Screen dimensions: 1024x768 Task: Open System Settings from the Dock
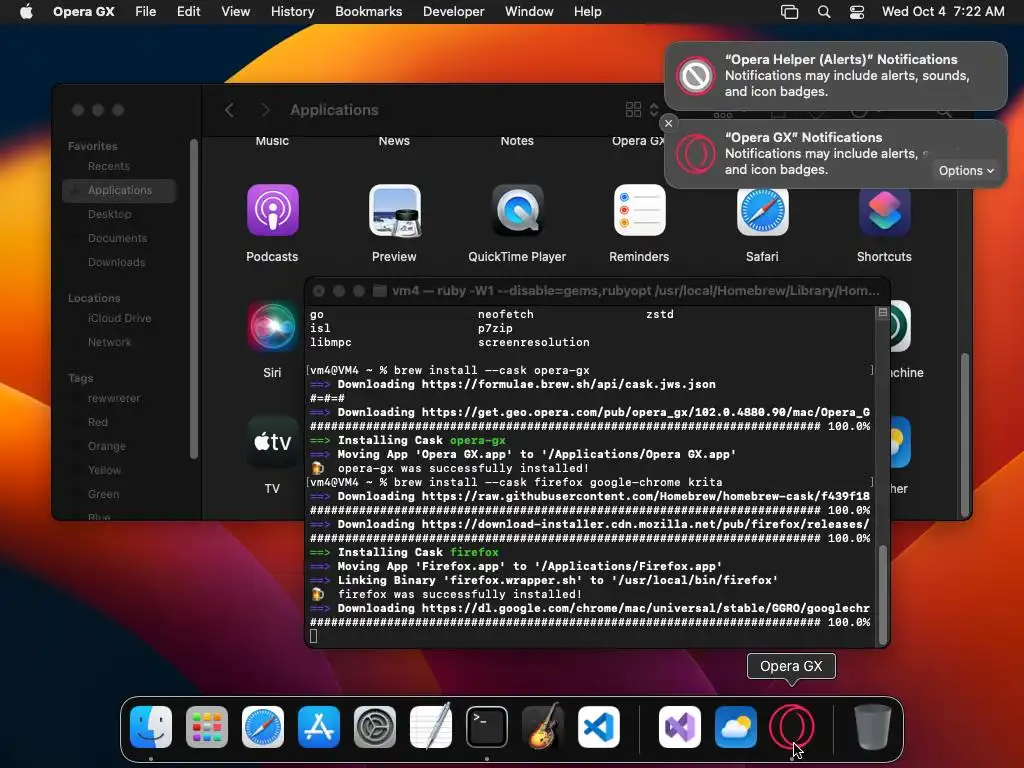tap(375, 727)
